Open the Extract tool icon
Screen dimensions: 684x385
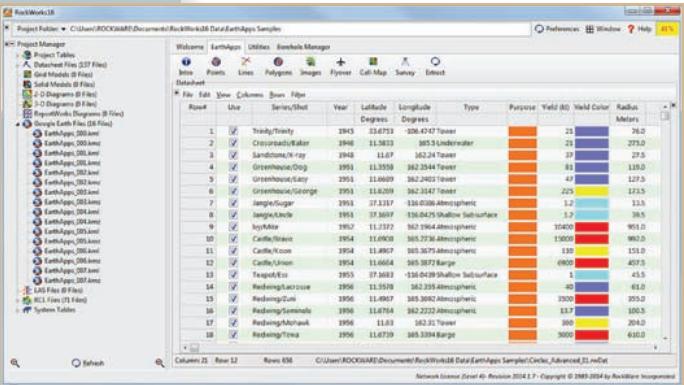pos(435,66)
